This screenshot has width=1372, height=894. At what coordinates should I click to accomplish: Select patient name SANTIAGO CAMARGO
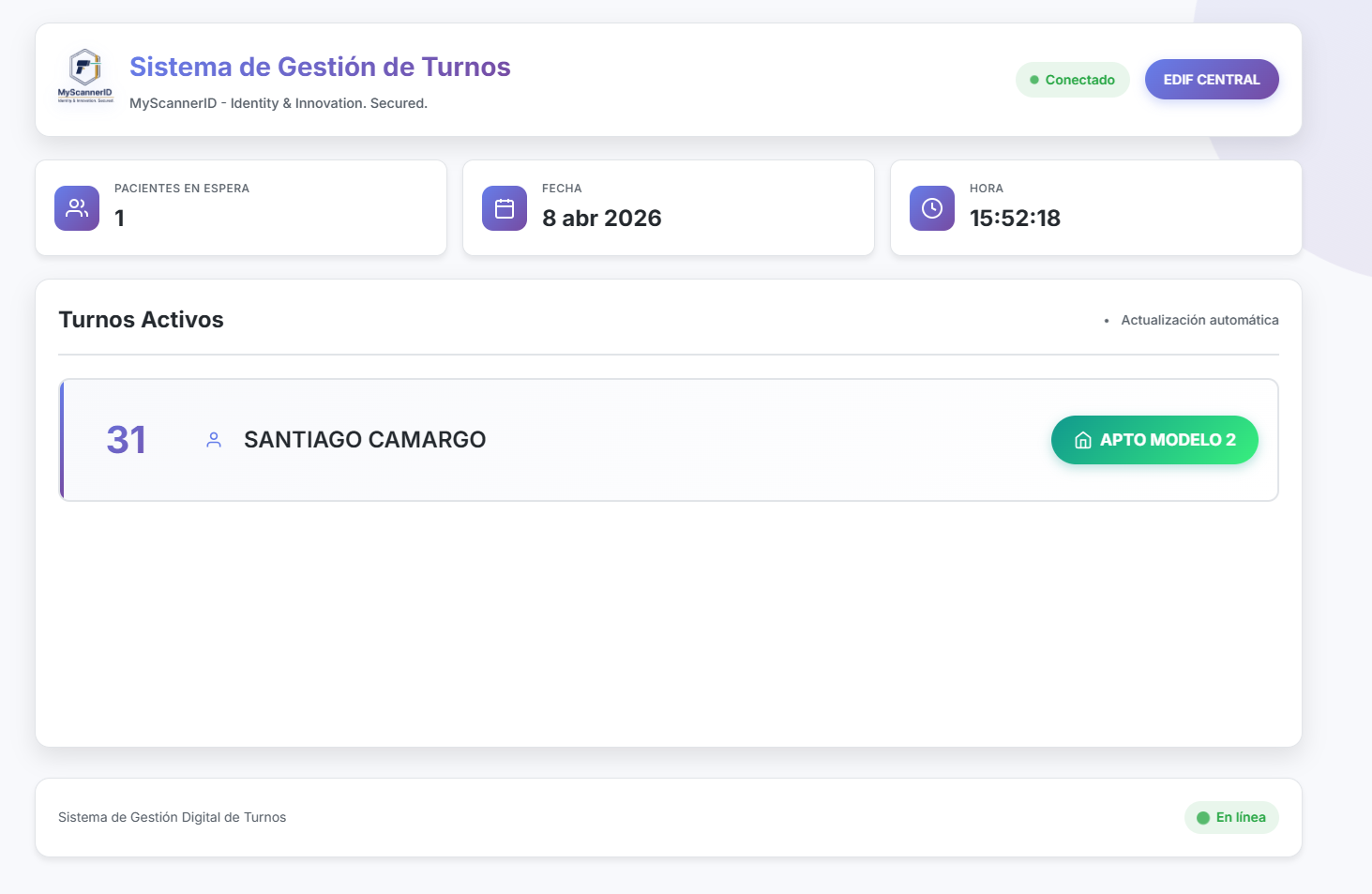pos(365,440)
